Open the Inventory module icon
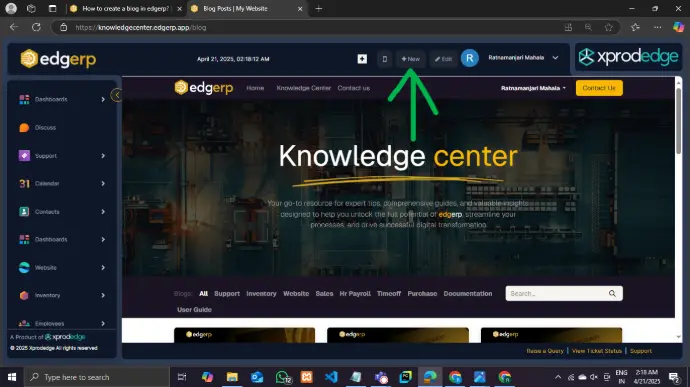 pyautogui.click(x=24, y=295)
